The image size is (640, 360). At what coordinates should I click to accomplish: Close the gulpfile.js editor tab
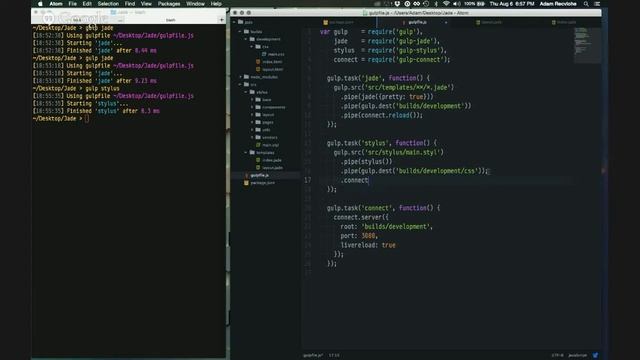pyautogui.click(x=446, y=22)
